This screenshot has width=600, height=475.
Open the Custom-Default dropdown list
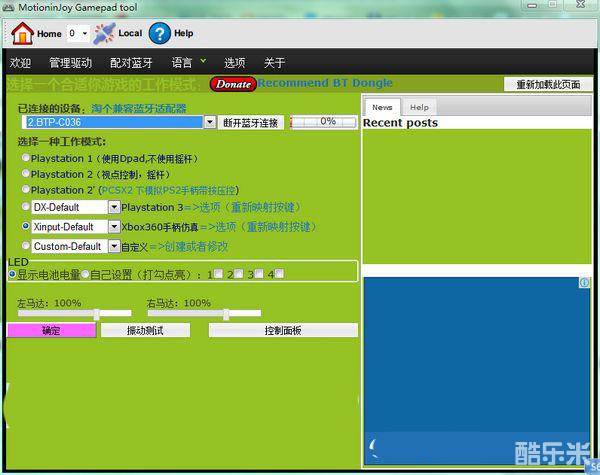click(x=114, y=246)
